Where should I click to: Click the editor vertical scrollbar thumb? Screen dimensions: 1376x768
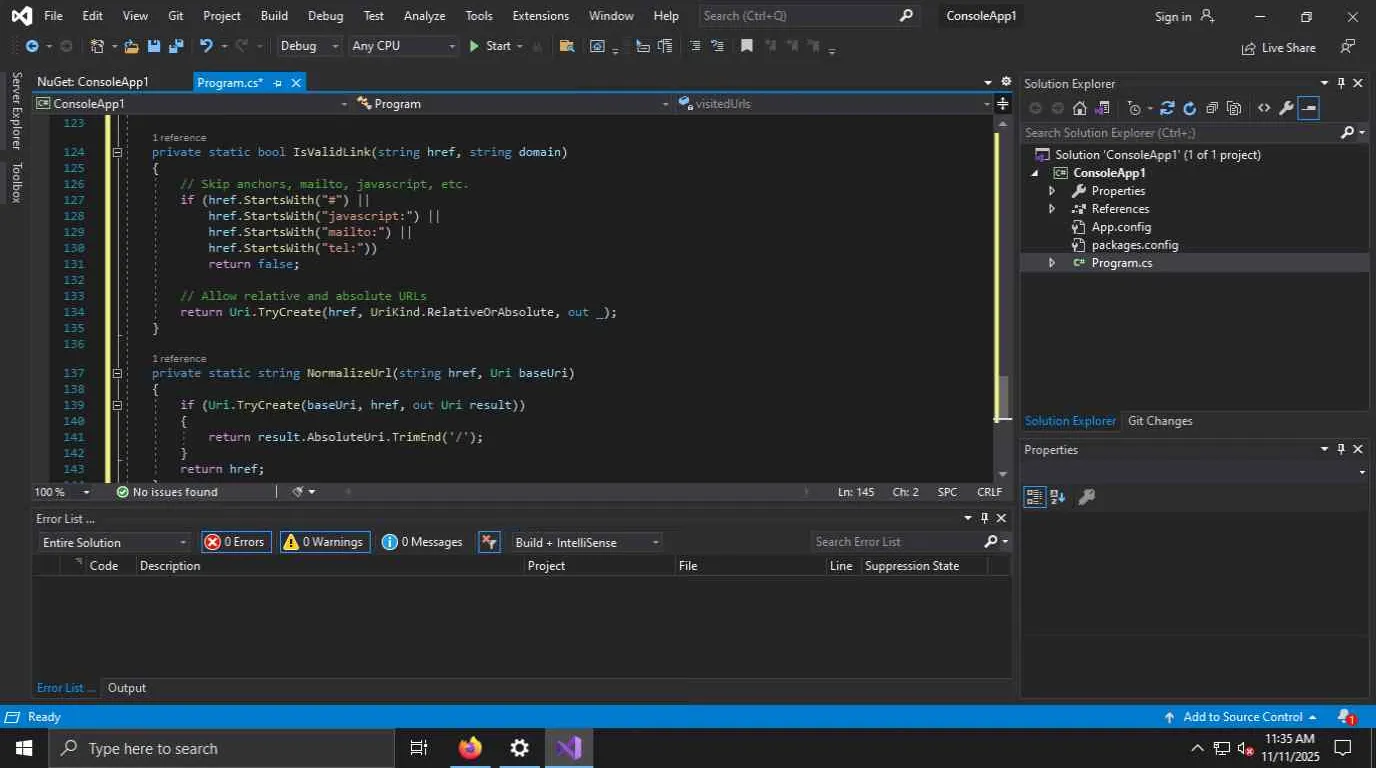1002,396
